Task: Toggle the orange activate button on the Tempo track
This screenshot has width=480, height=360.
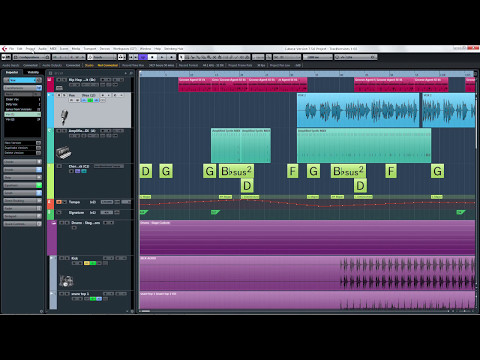Action: click(59, 202)
